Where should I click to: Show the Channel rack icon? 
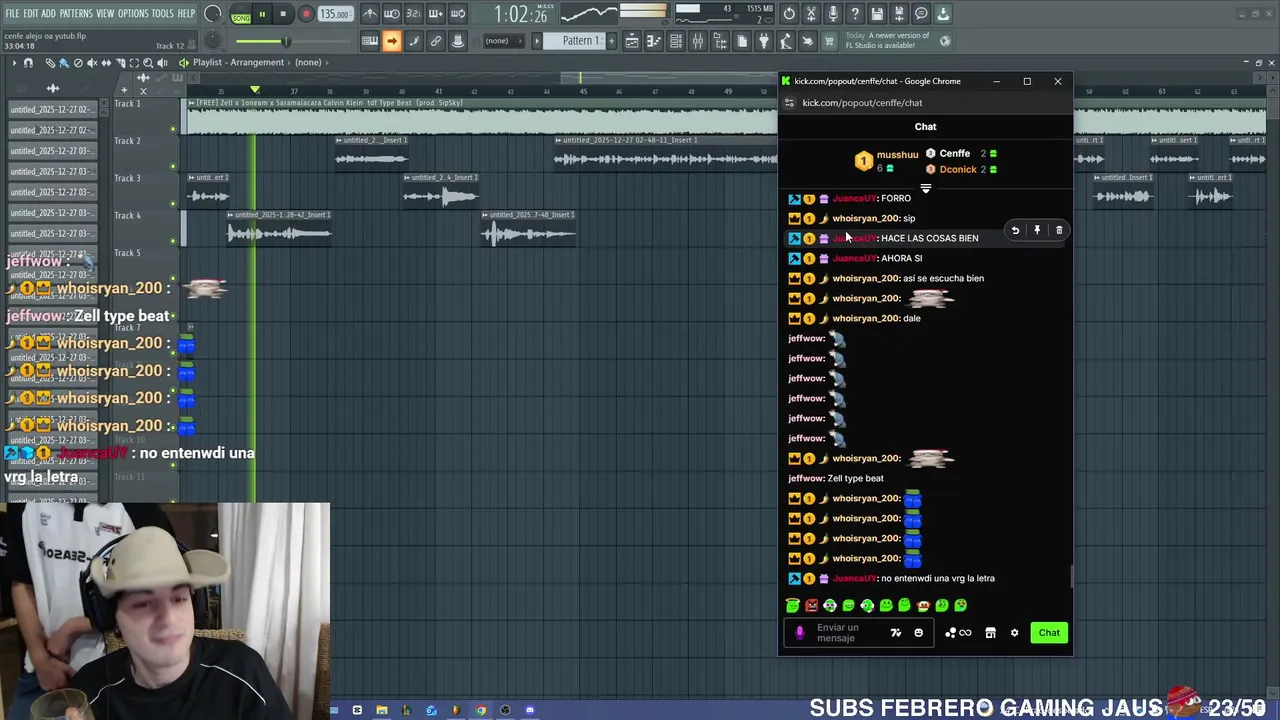676,41
